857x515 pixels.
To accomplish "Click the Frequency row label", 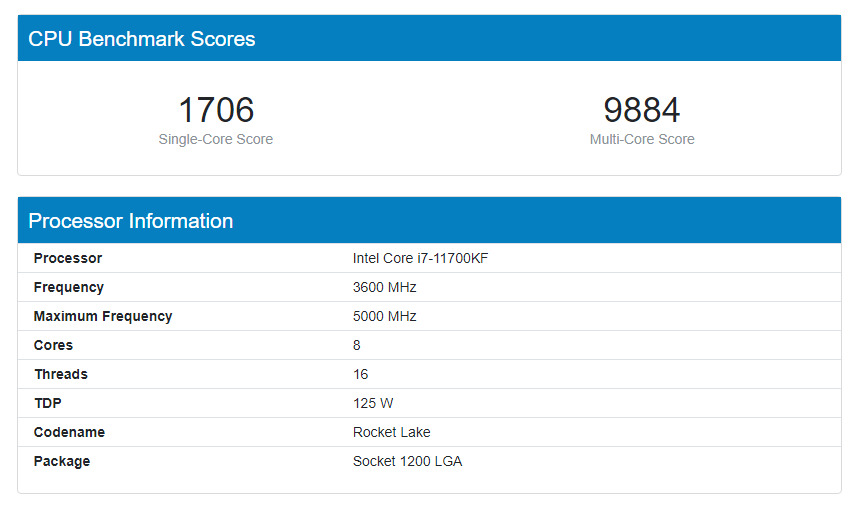I will (69, 288).
